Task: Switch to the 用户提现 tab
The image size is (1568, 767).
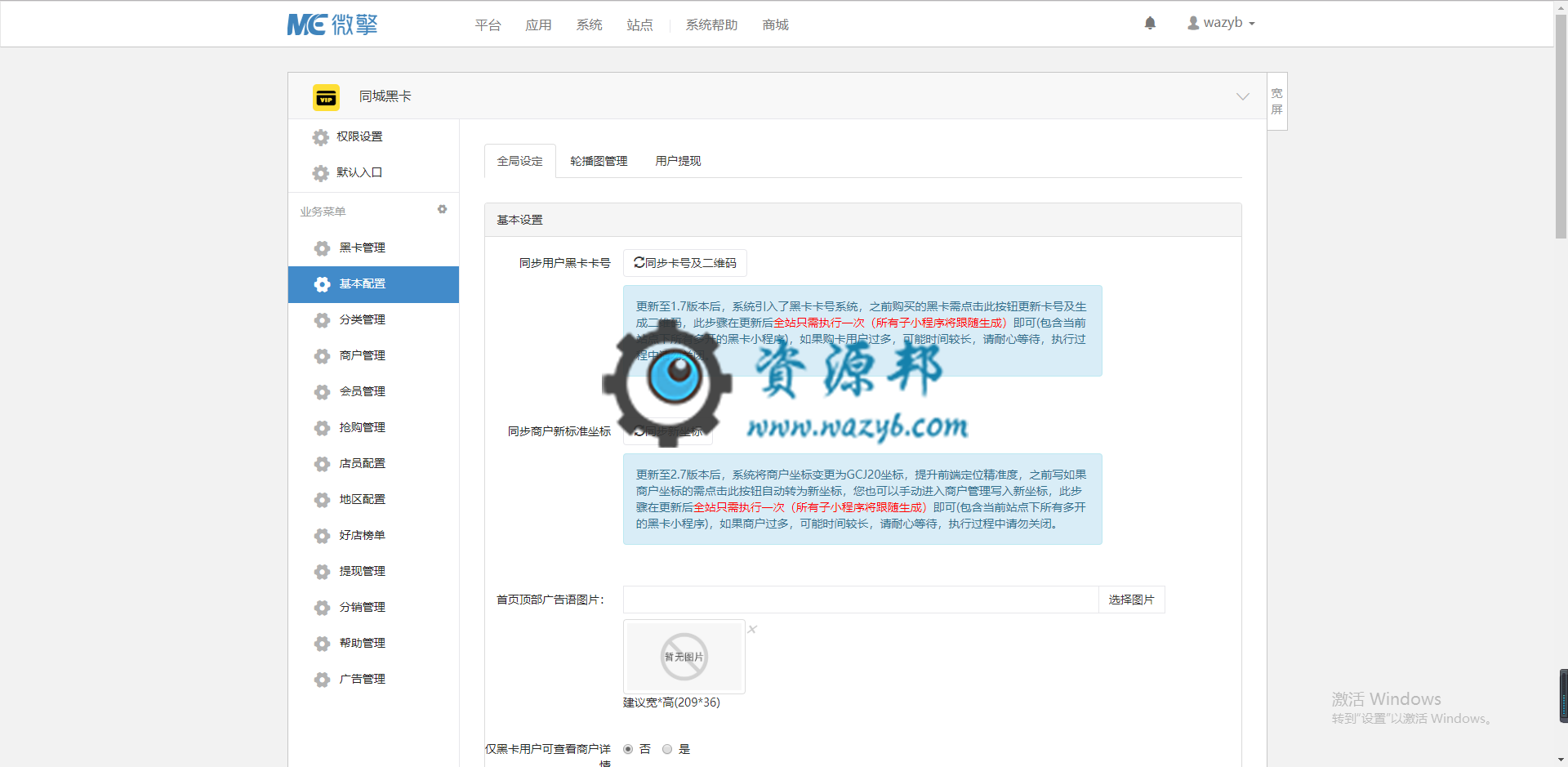Action: tap(678, 161)
